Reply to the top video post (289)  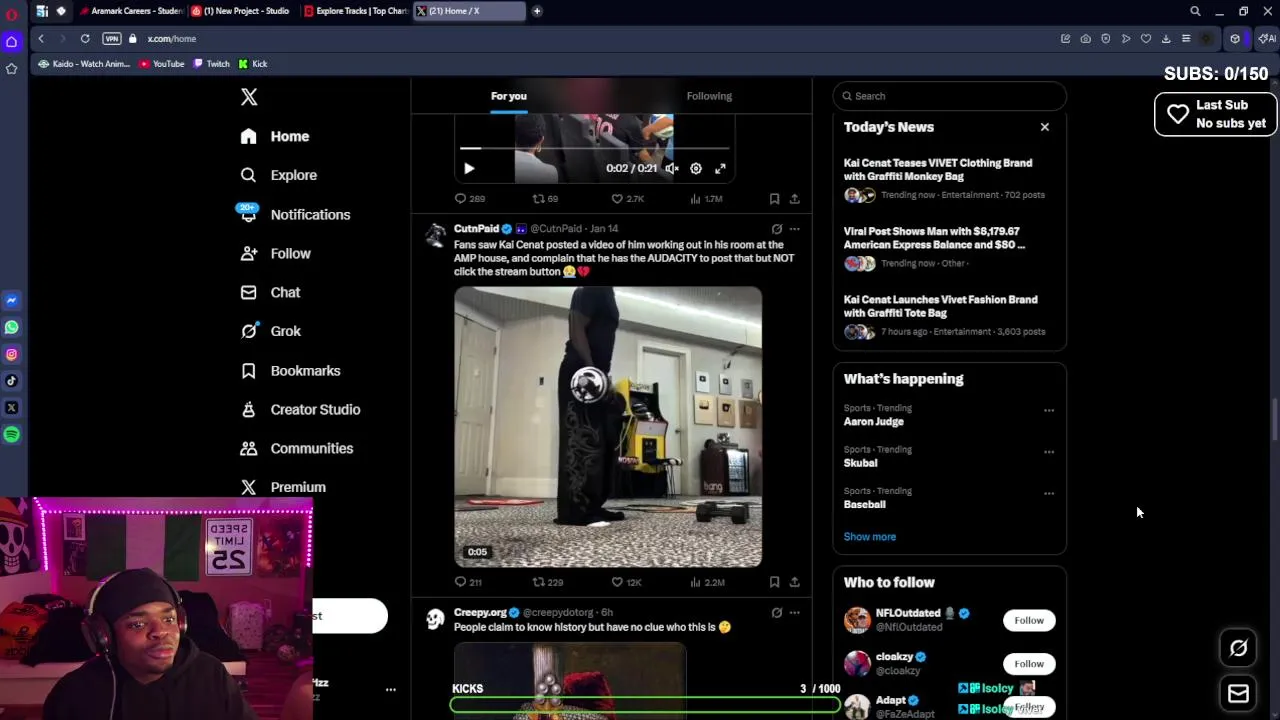click(x=470, y=199)
